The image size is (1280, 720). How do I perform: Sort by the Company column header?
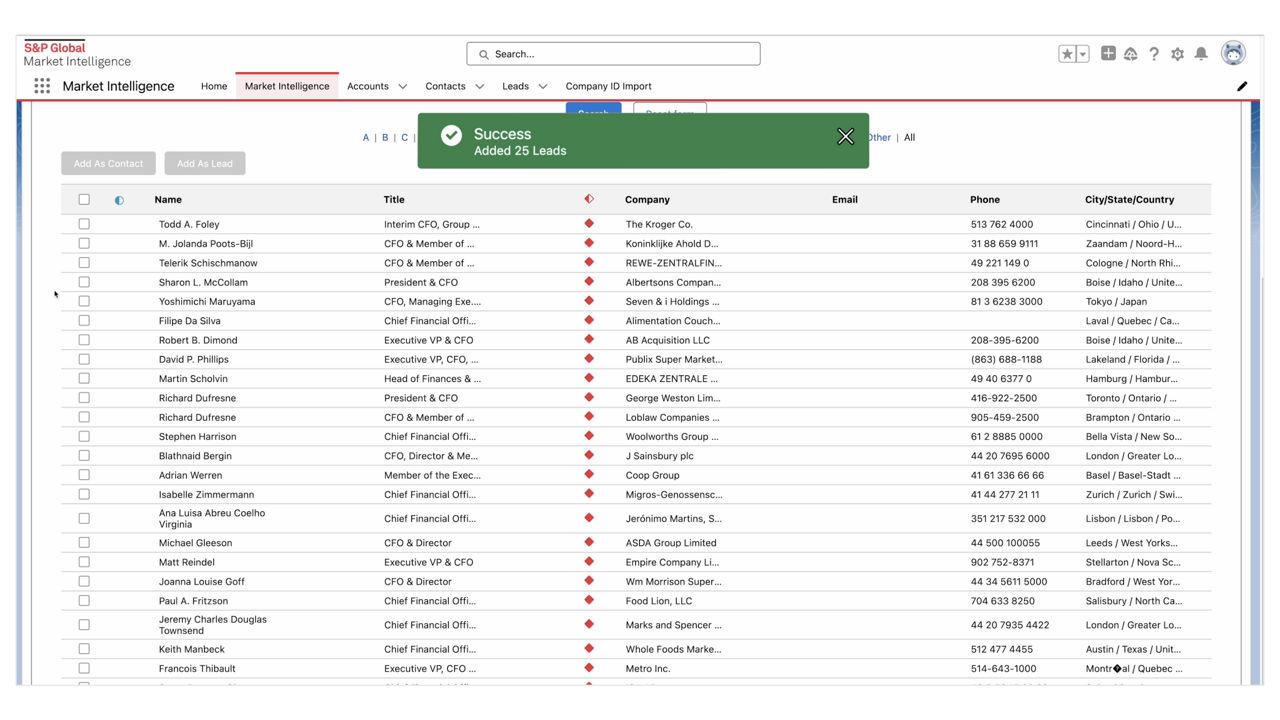pos(647,200)
